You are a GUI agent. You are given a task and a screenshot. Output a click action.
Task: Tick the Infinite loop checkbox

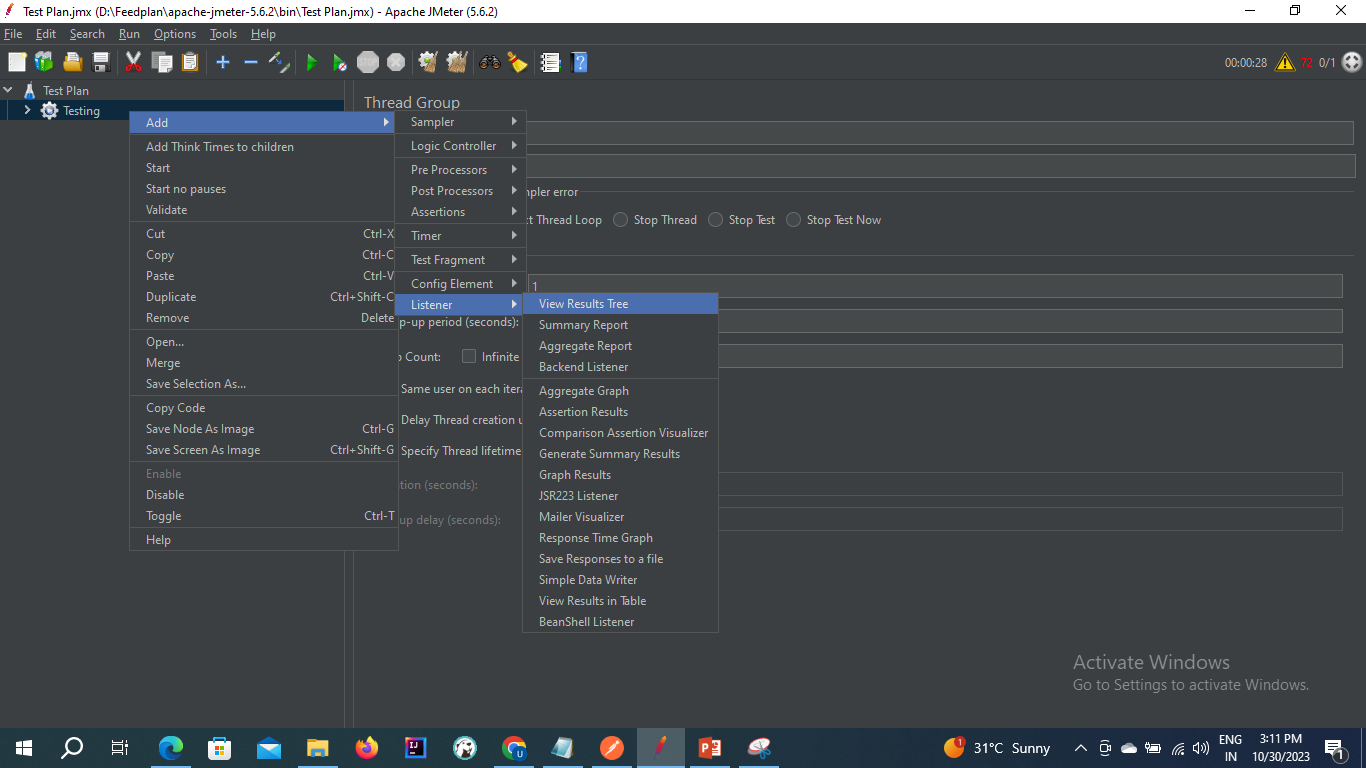(468, 356)
